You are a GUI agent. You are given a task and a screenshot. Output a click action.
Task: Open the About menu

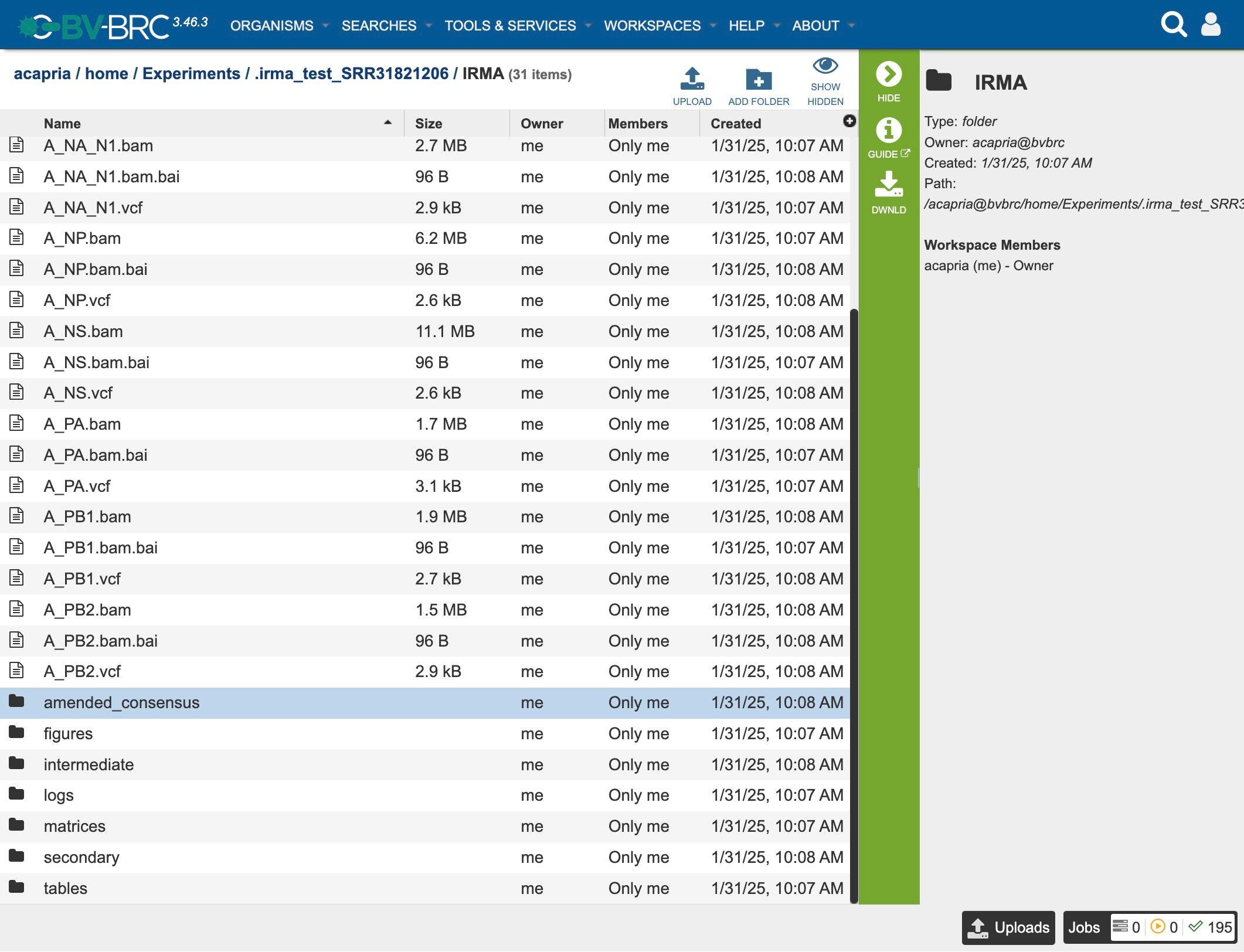tap(815, 26)
